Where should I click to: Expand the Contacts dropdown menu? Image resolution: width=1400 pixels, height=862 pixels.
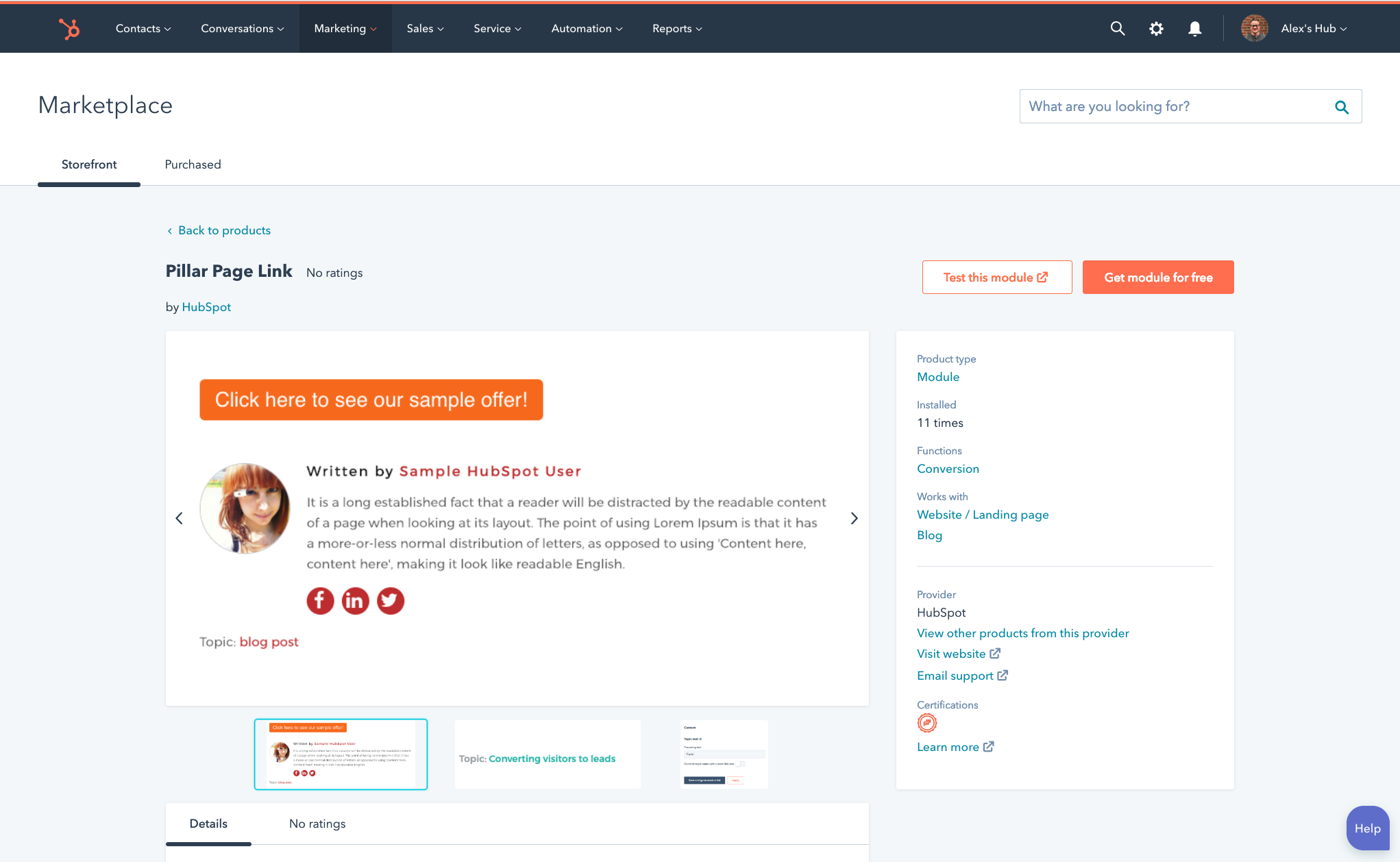click(x=143, y=29)
